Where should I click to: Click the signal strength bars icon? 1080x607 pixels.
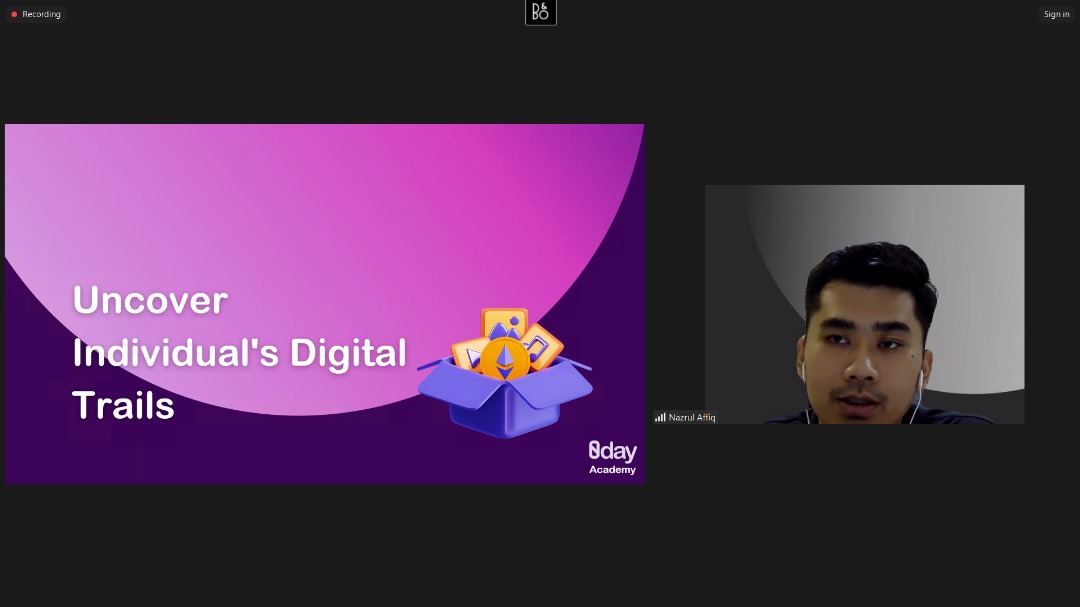pyautogui.click(x=660, y=417)
